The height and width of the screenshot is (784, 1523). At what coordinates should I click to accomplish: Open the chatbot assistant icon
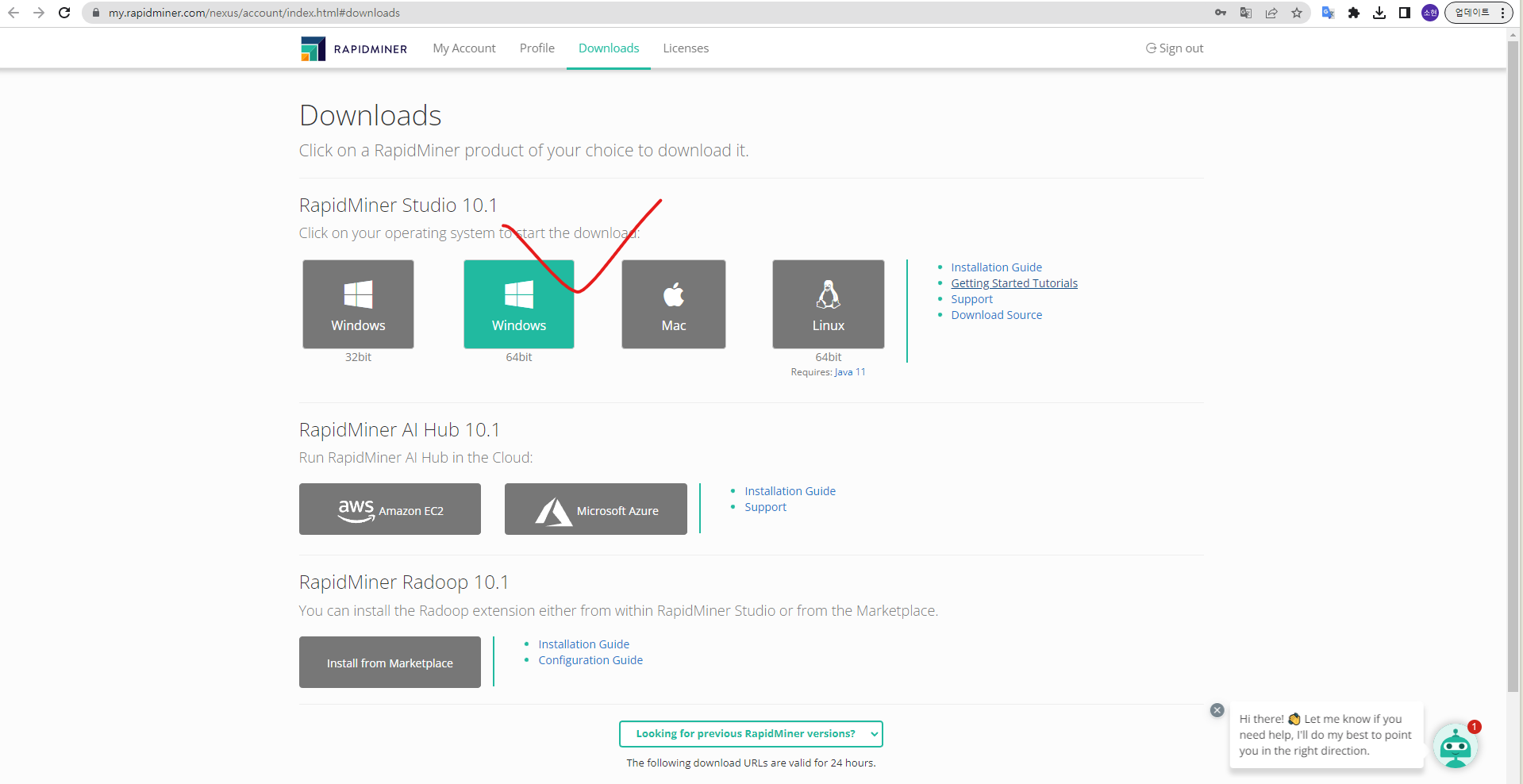[1456, 746]
